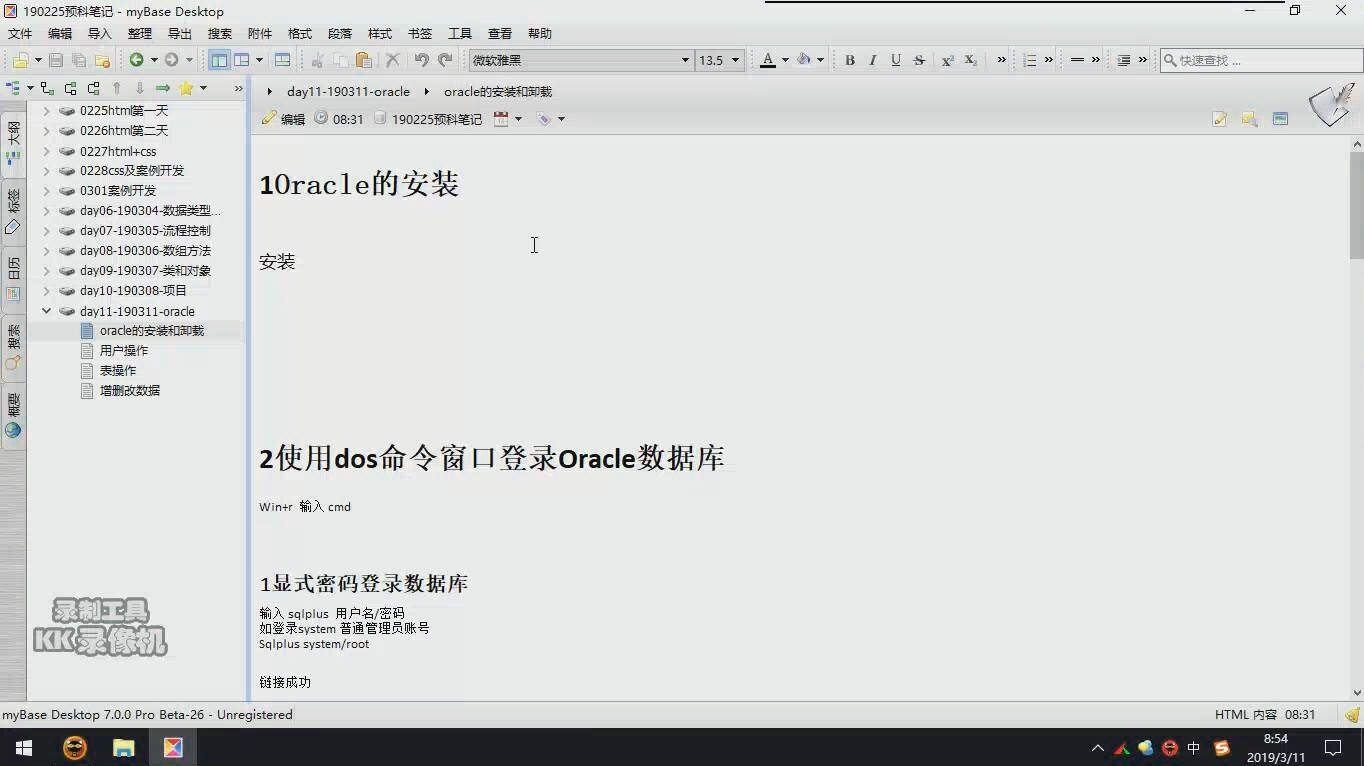Click the move item down arrow in tree toolbar
Image resolution: width=1364 pixels, height=766 pixels.
click(140, 88)
